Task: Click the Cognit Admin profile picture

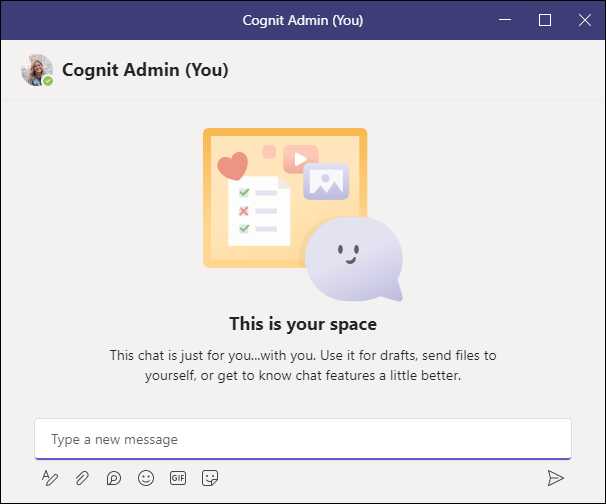Action: click(x=36, y=69)
